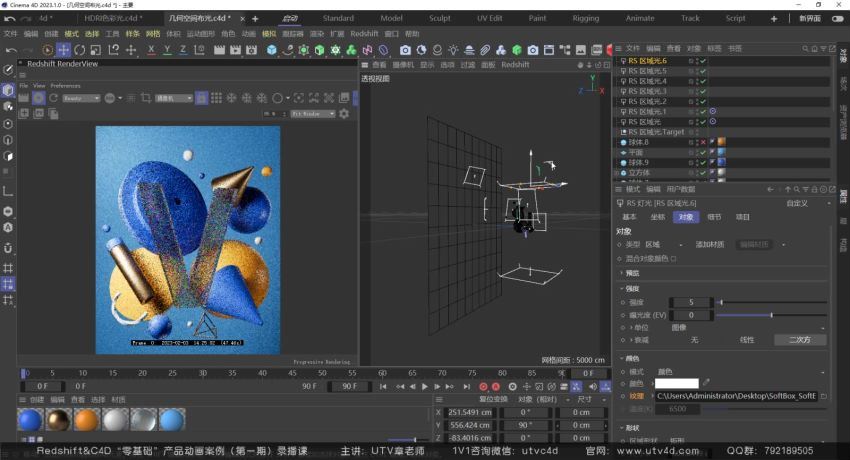Expand the 预览 section
This screenshot has height=460, width=850.
coord(632,273)
